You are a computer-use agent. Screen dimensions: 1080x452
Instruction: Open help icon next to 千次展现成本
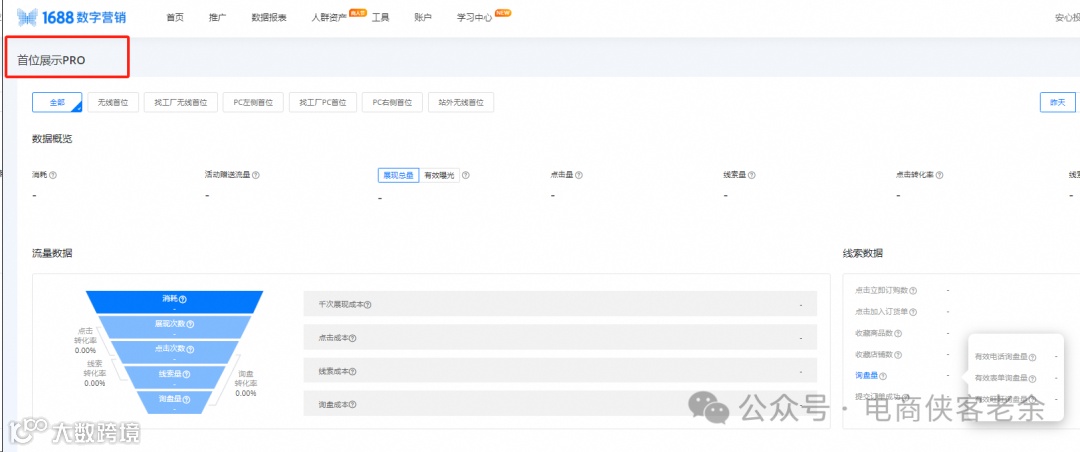point(368,305)
